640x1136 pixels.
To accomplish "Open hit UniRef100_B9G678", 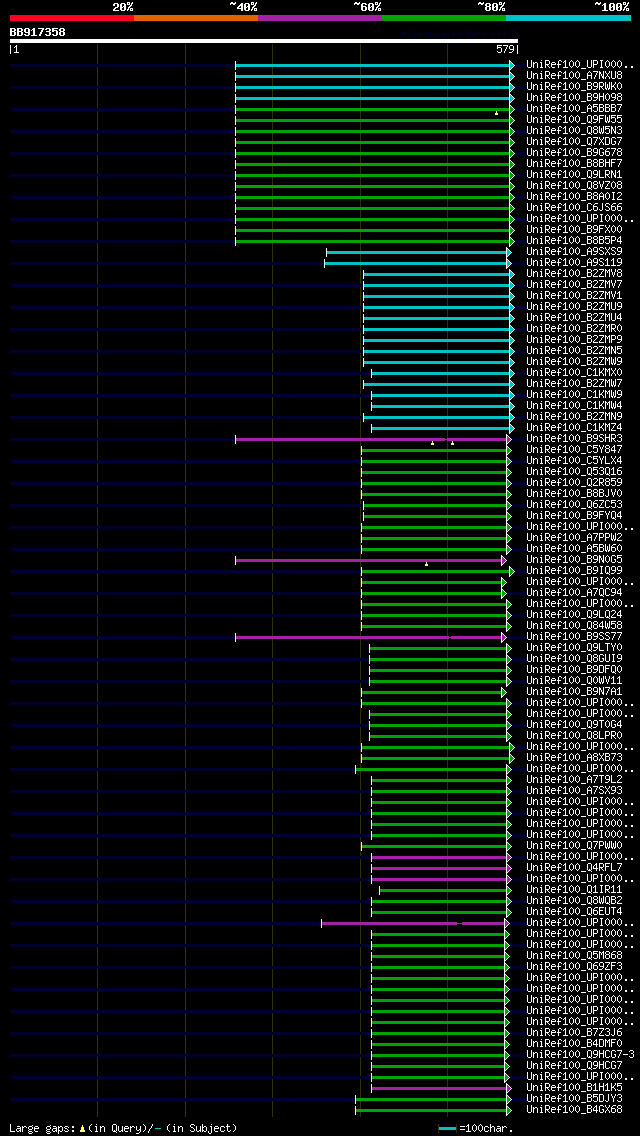I will point(574,152).
